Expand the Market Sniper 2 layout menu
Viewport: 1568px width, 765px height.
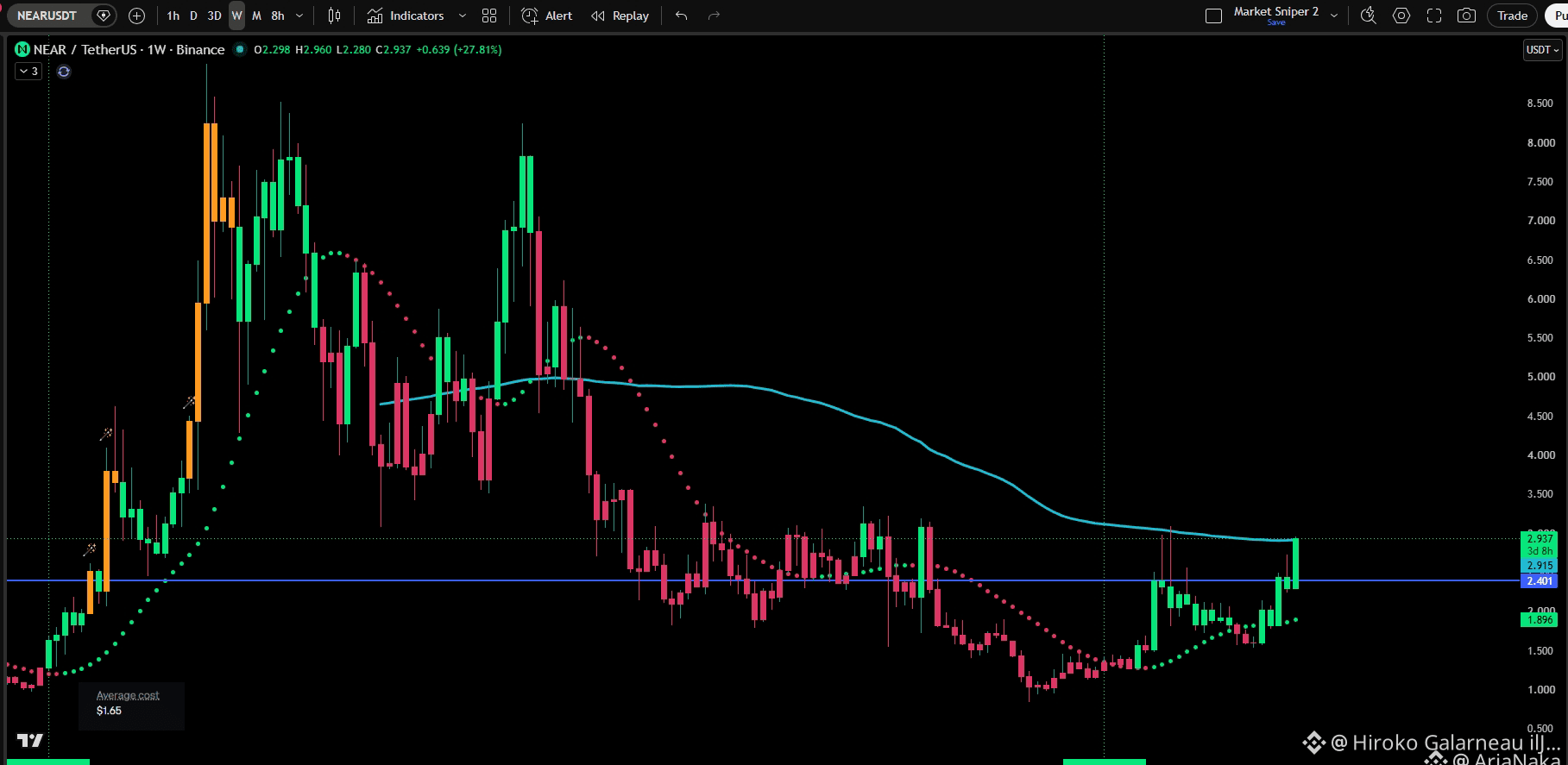[1334, 16]
